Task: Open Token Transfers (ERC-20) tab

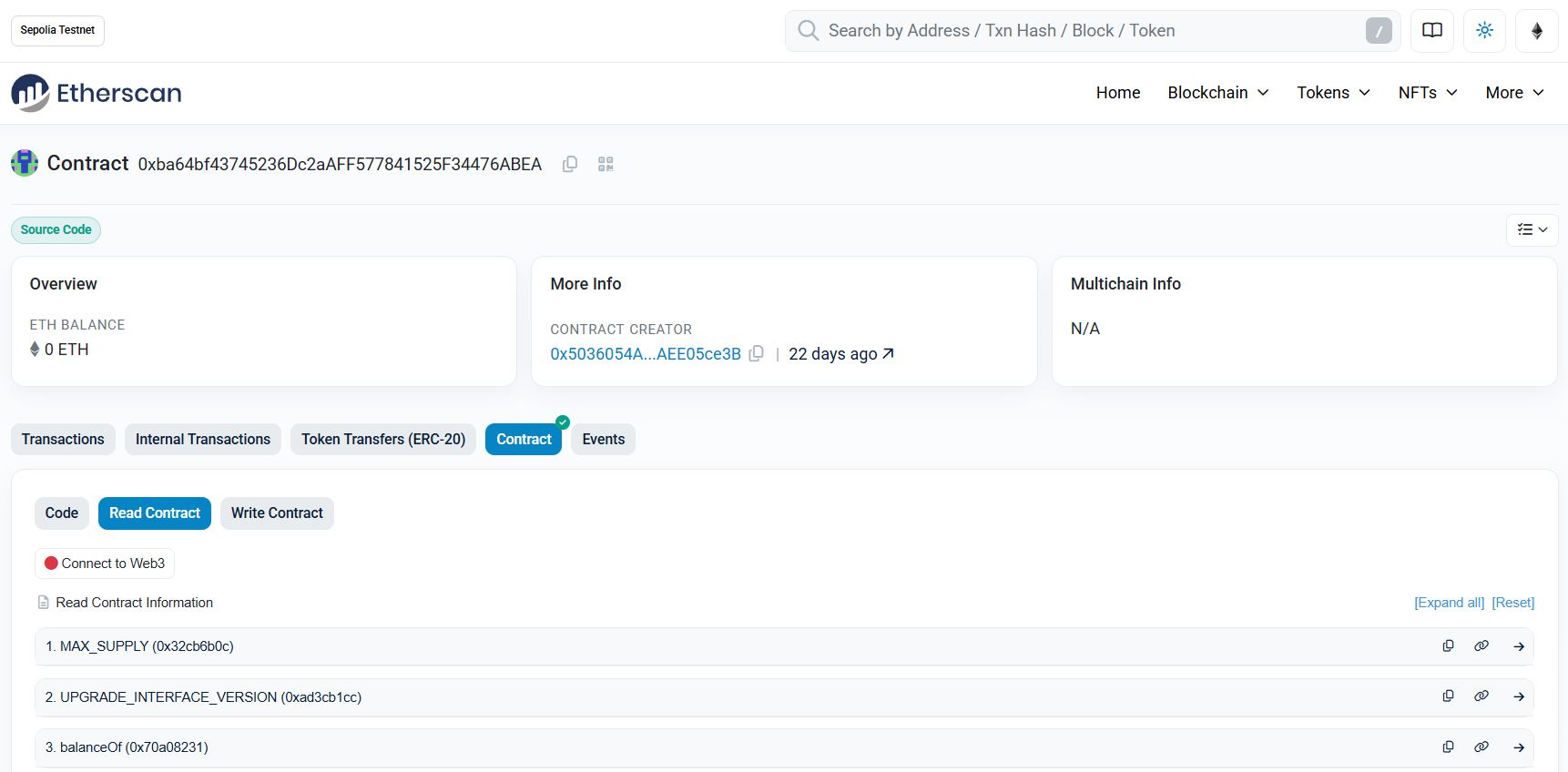Action: (383, 440)
